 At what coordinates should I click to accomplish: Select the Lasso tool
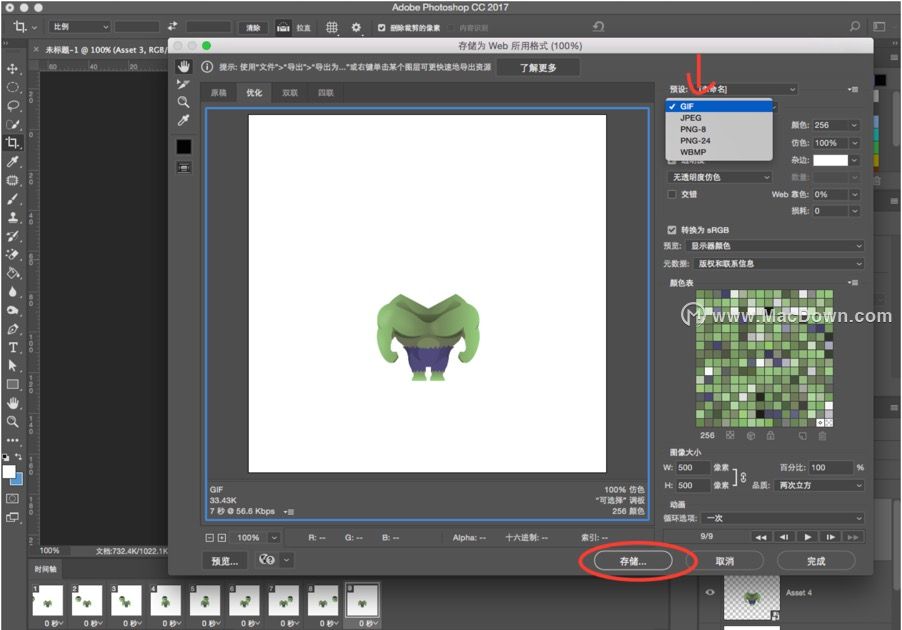12,106
